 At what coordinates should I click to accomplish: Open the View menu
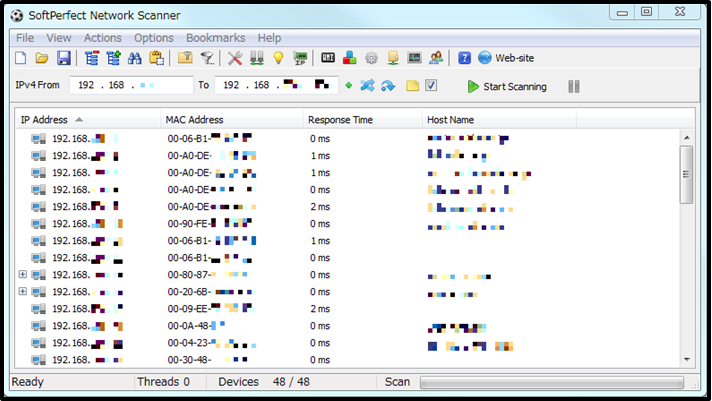(59, 38)
